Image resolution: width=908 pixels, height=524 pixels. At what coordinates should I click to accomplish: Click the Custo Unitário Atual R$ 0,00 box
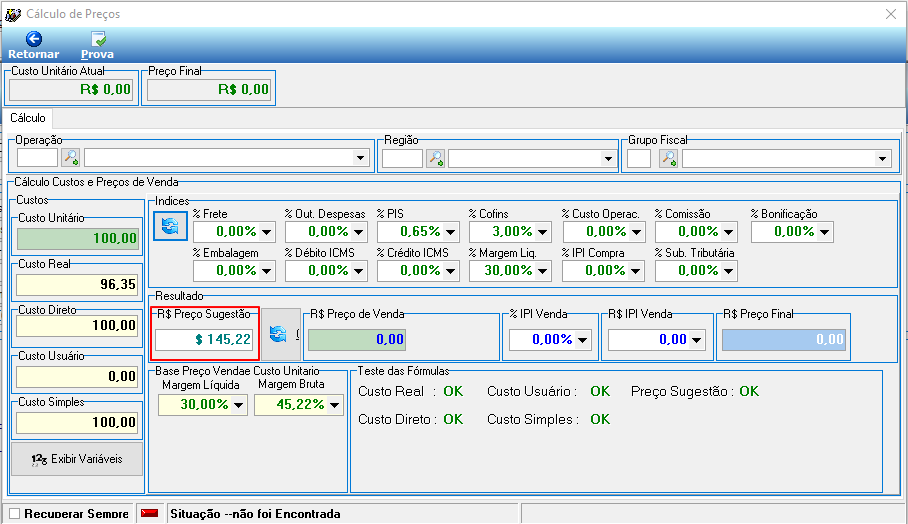(x=71, y=90)
